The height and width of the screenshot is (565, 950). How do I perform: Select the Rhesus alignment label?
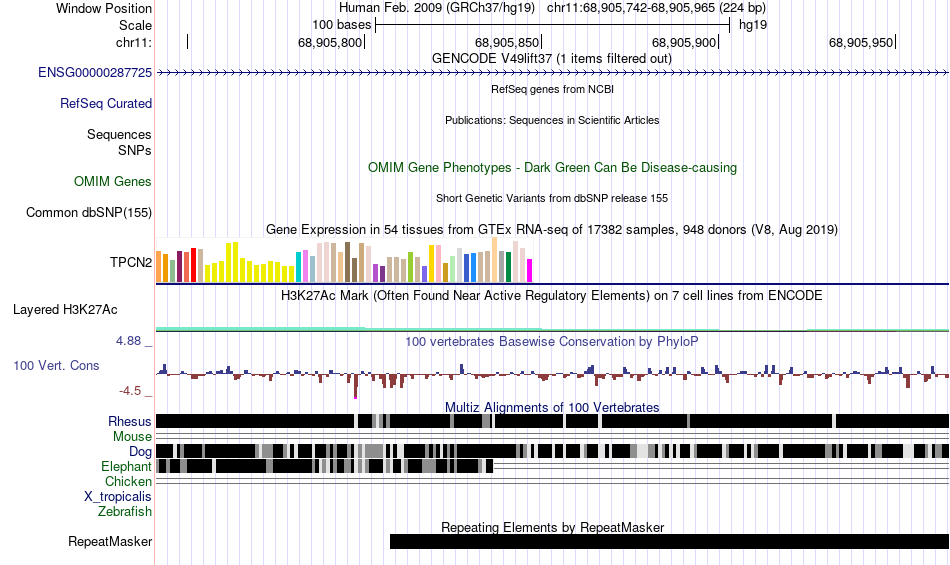tap(130, 421)
